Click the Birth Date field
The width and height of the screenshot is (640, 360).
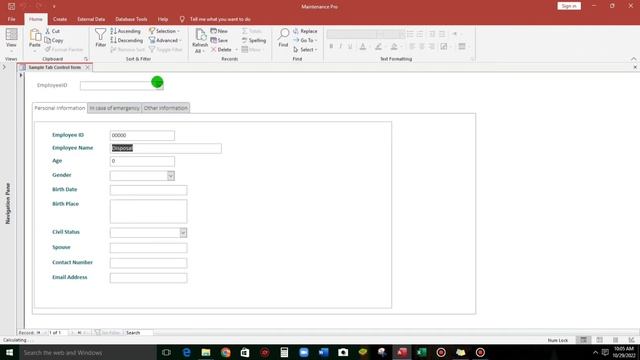pos(149,190)
